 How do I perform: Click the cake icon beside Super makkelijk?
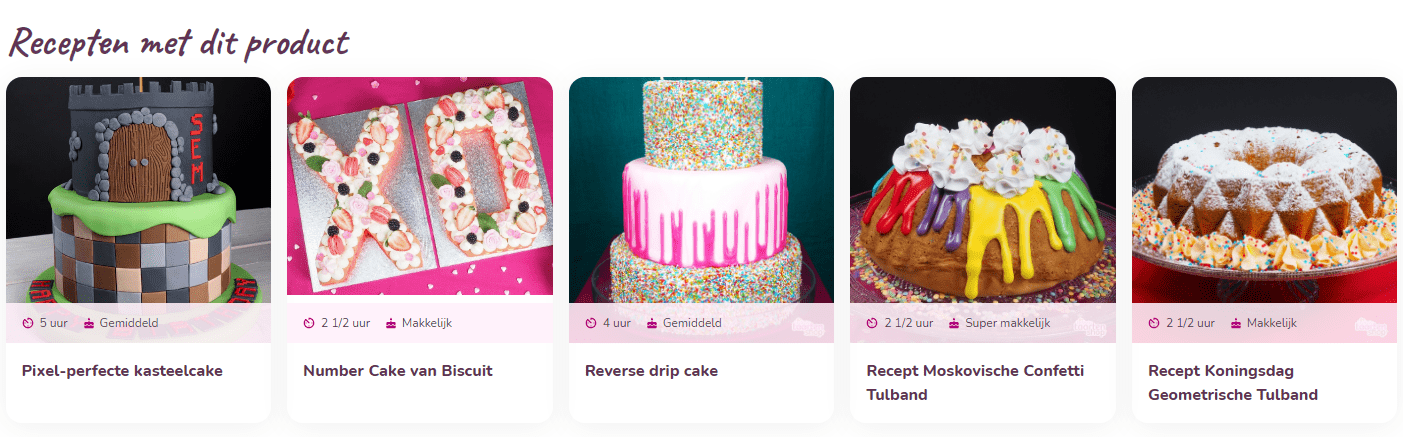(954, 323)
